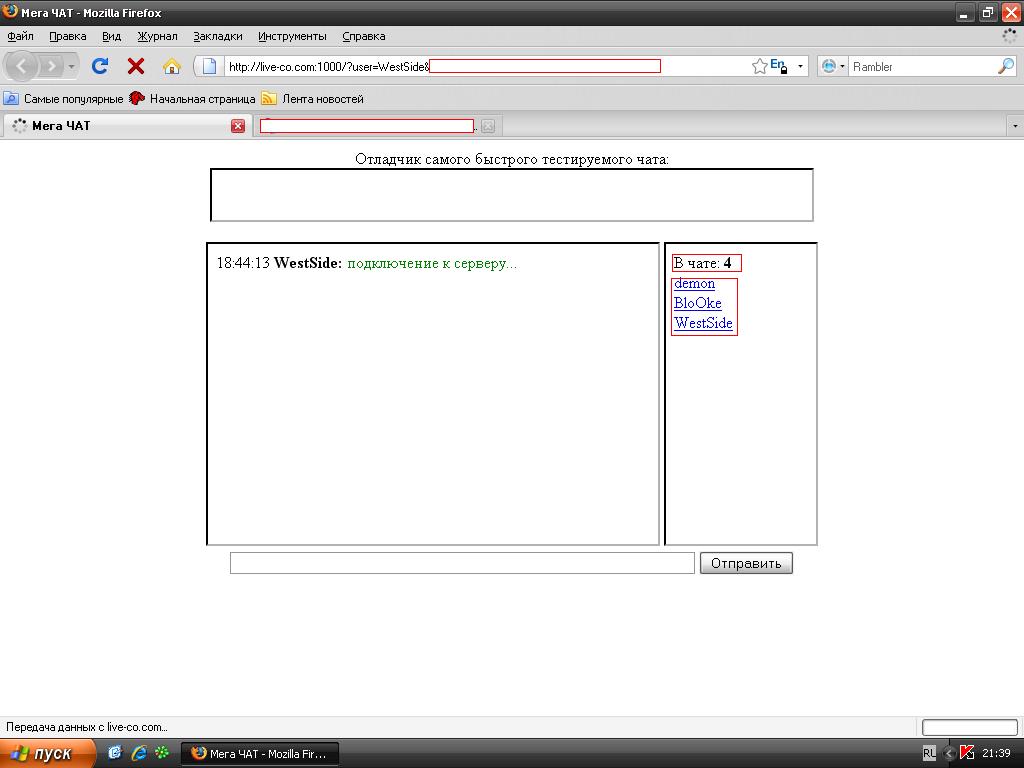1024x768 pixels.
Task: Click the Отправить button
Action: click(x=746, y=563)
